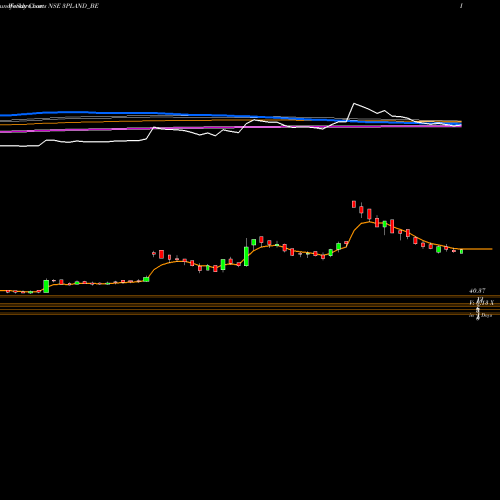Click the "Days" label at right edge
Screen dimensions: 500x500
486,315
